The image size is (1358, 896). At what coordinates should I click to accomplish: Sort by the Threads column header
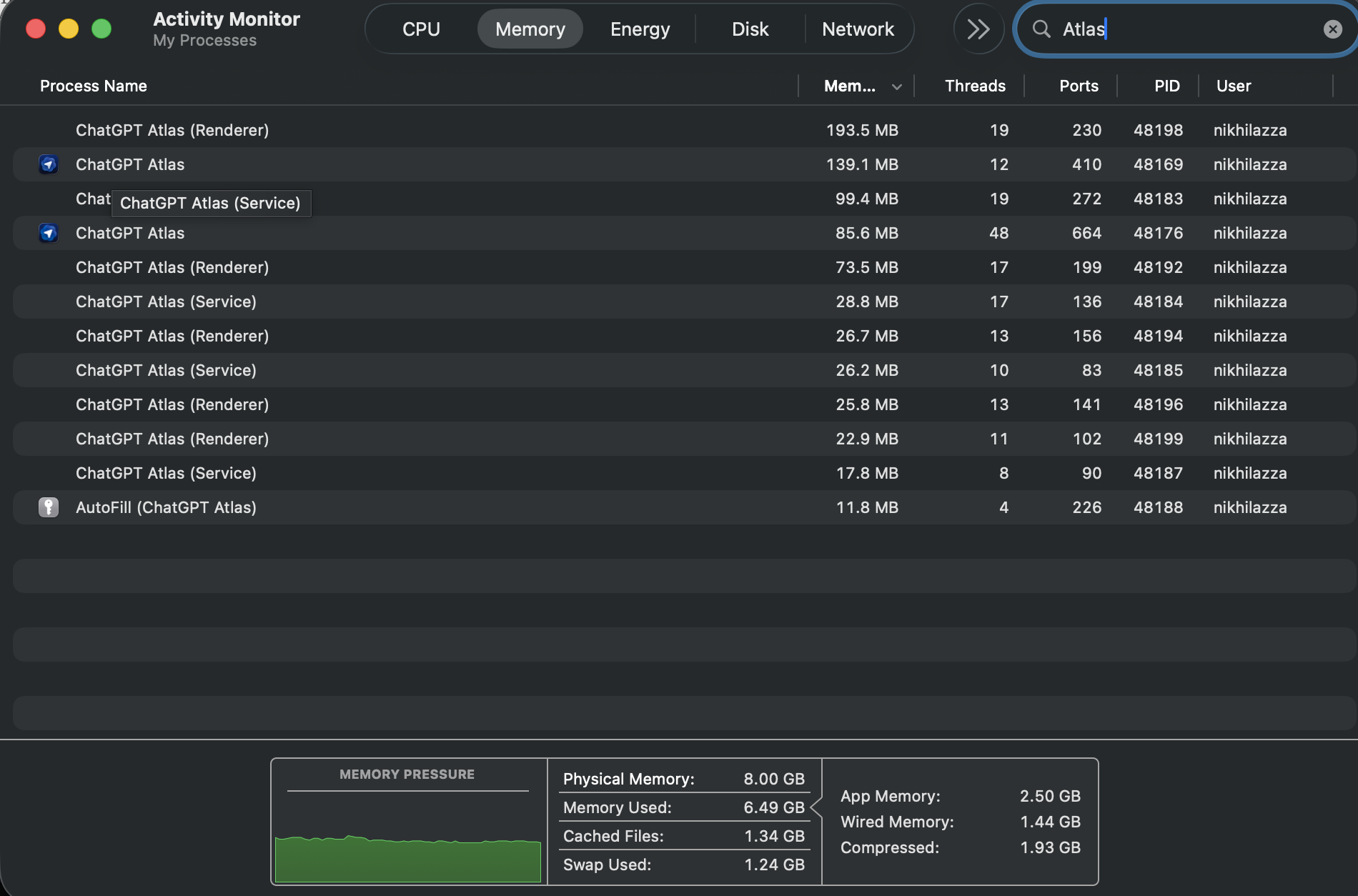click(x=975, y=86)
